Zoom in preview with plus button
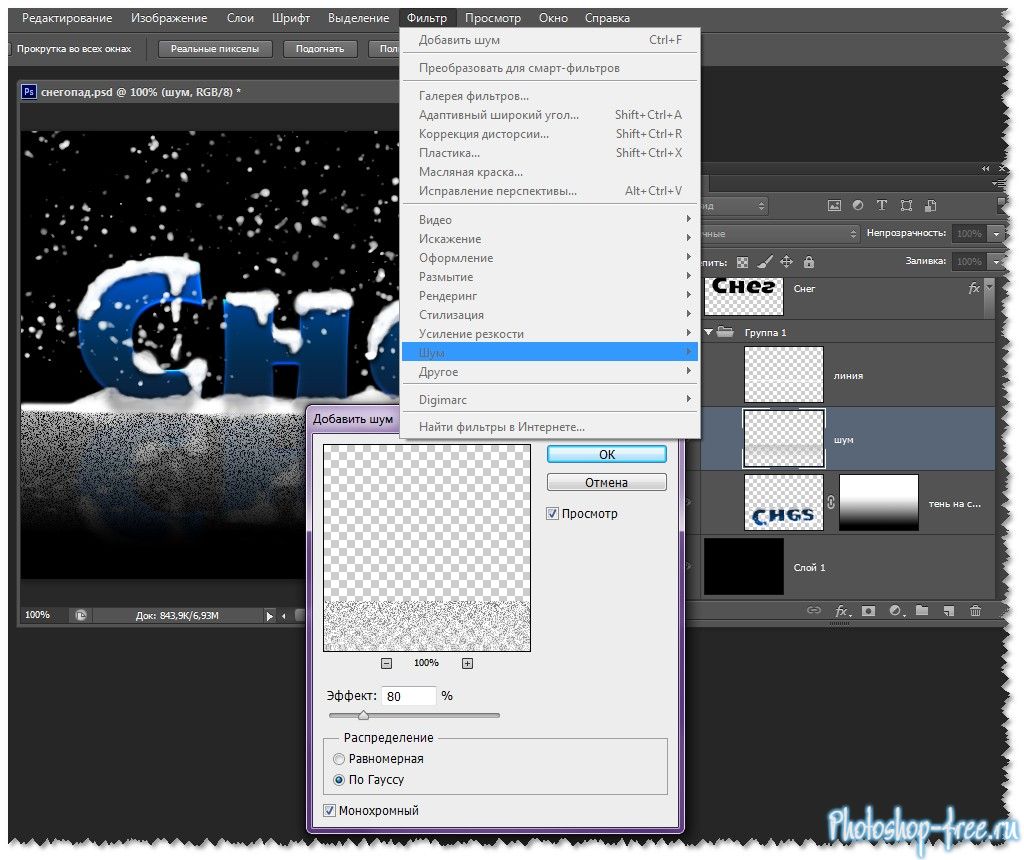This screenshot has height=860, width=1024. coord(467,663)
